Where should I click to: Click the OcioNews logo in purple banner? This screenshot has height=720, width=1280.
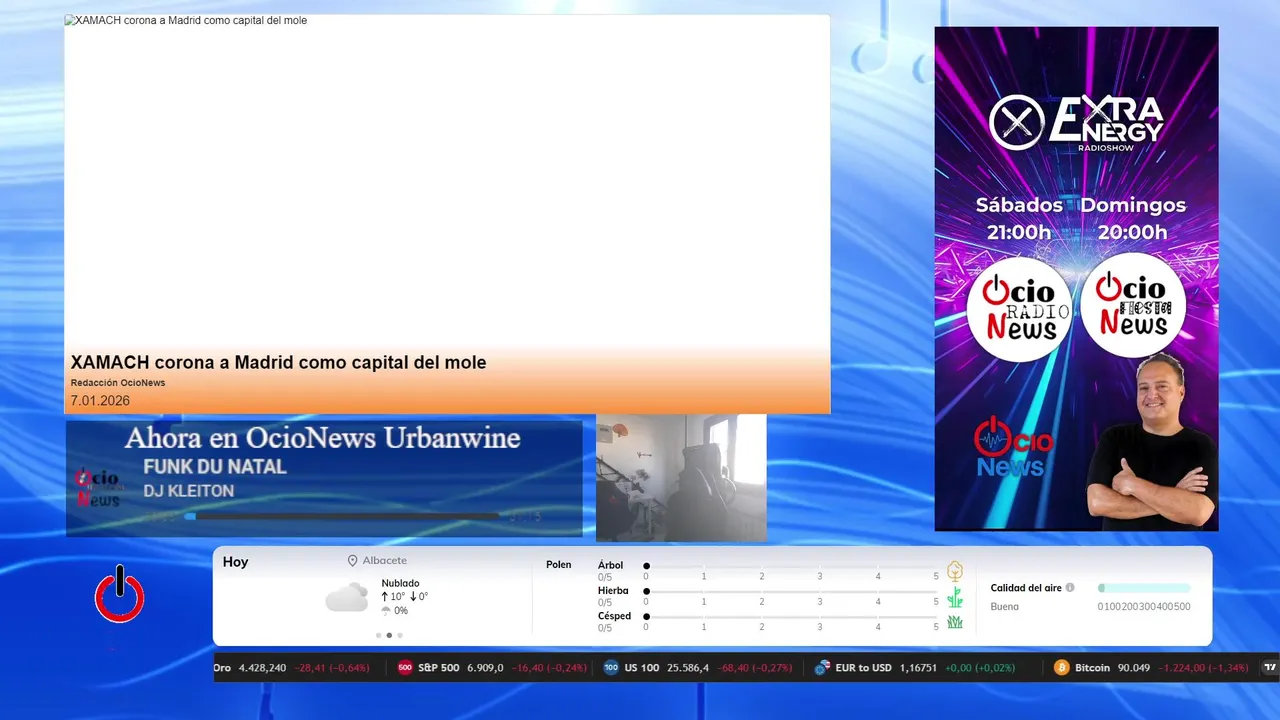coord(1012,446)
